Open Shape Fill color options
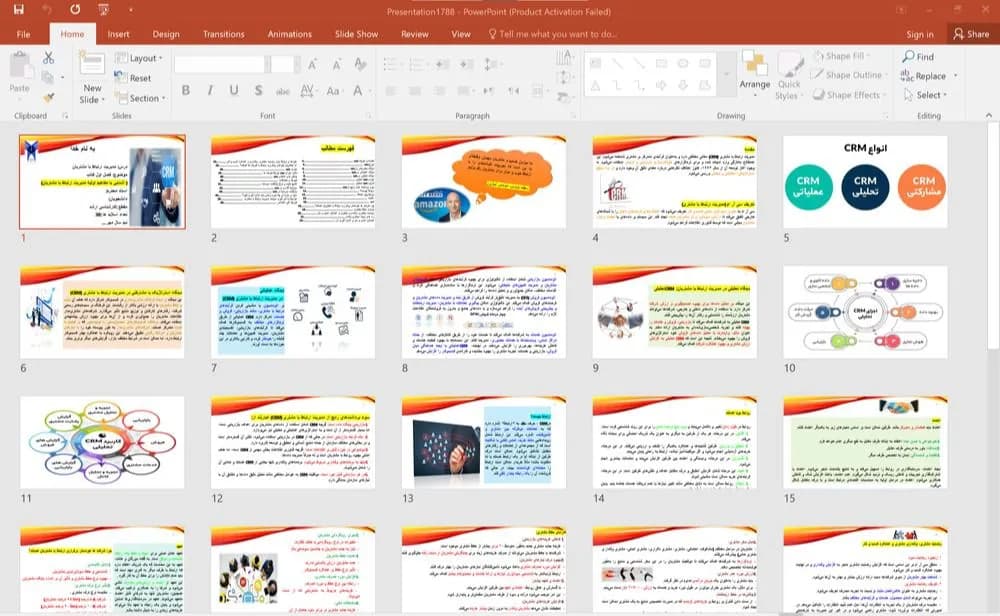The width and height of the screenshot is (1000, 616). (x=842, y=56)
